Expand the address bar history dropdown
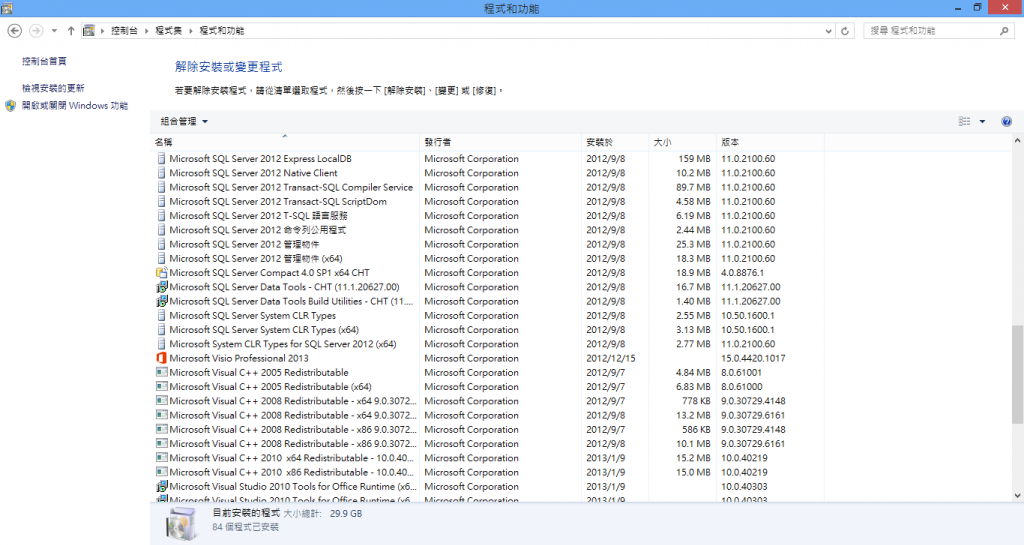Image resolution: width=1024 pixels, height=545 pixels. 829,31
